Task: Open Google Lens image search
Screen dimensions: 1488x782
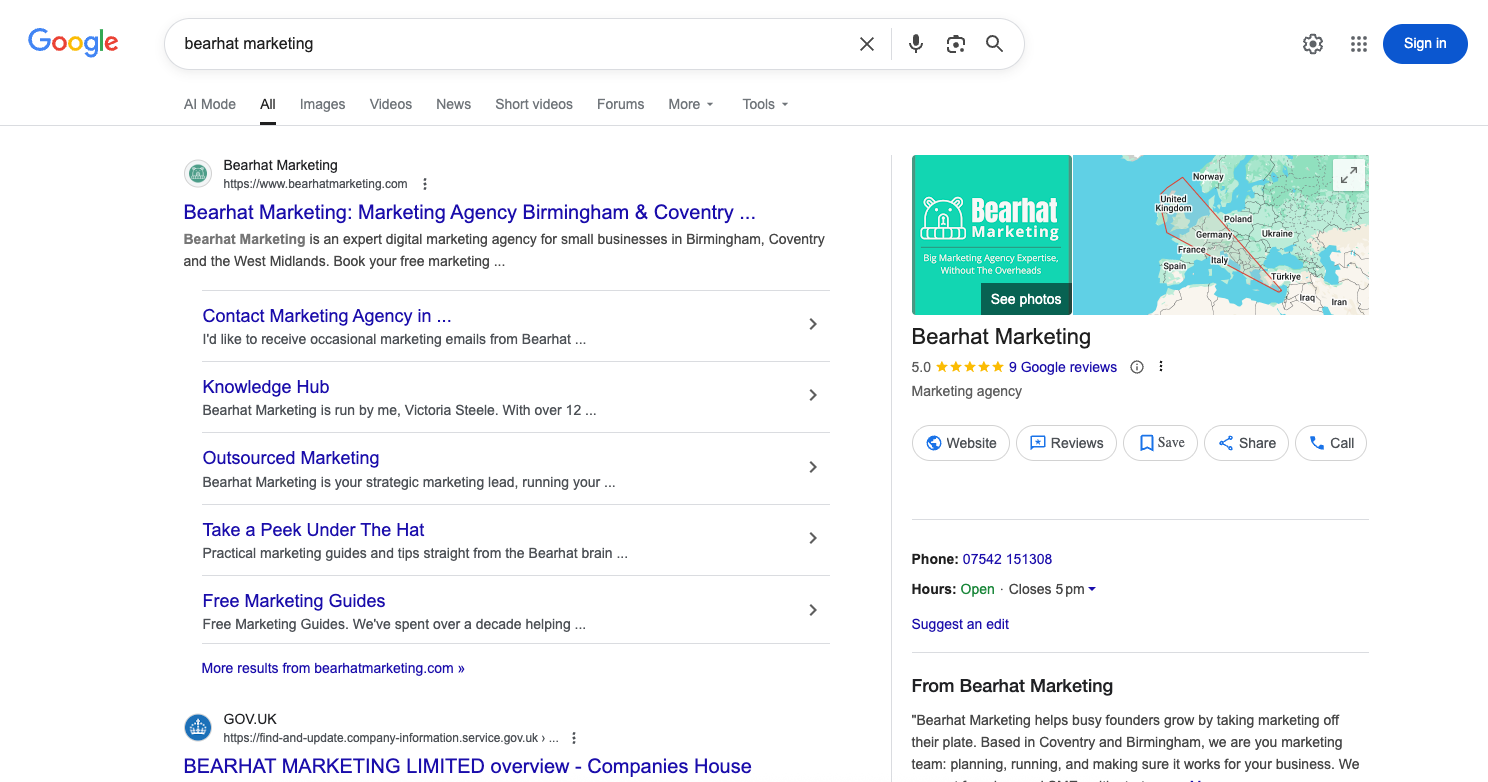Action: [955, 44]
